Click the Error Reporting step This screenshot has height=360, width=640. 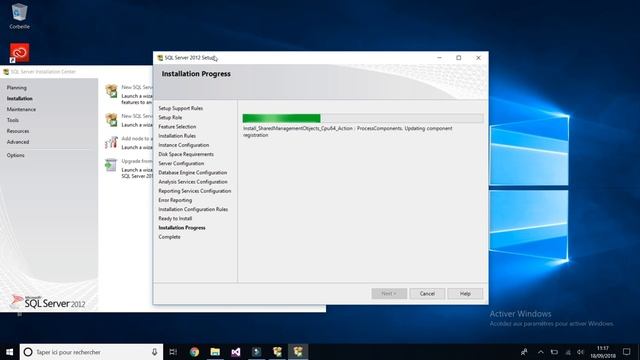[x=175, y=200]
